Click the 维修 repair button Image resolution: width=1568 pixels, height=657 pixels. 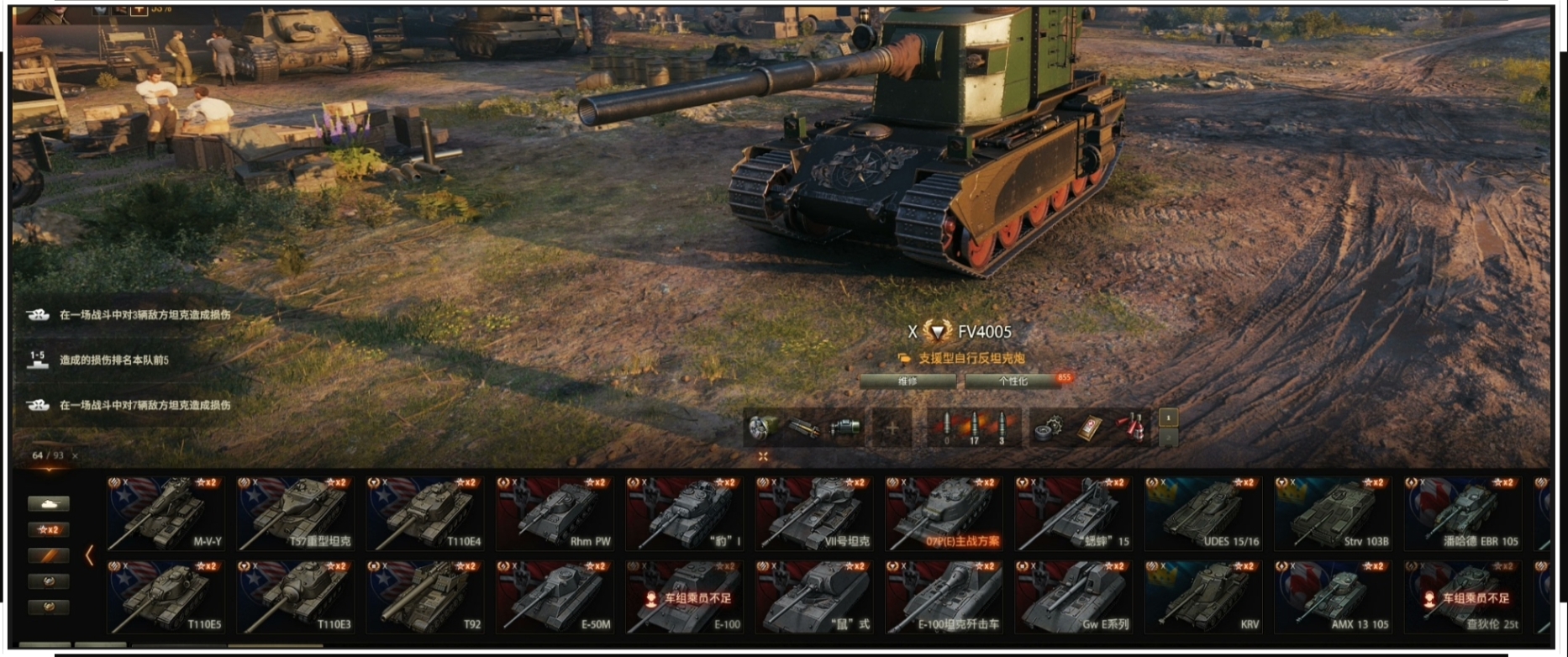[908, 381]
